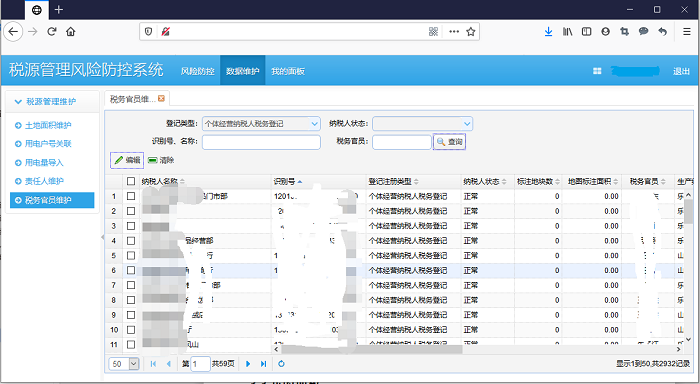
Task: Check the checkbox for row 4
Action: (x=131, y=241)
